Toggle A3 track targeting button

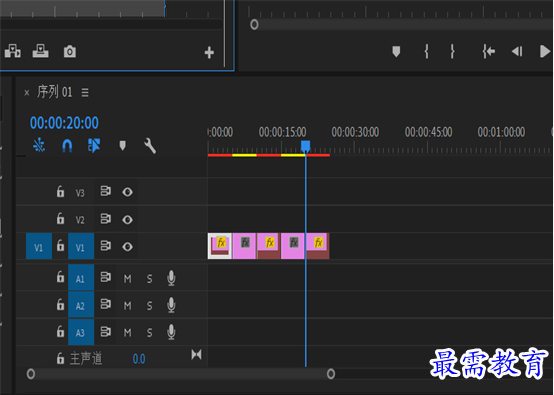[x=81, y=332]
